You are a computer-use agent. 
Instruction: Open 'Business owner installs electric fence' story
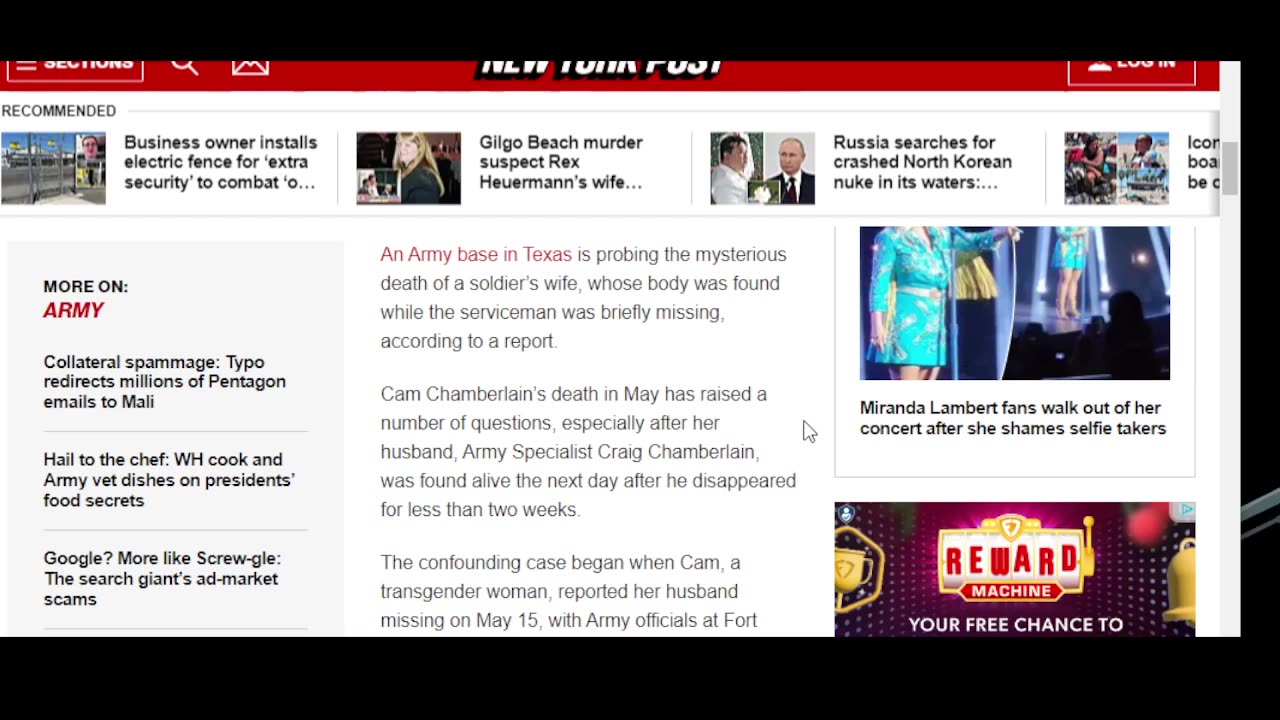(220, 162)
